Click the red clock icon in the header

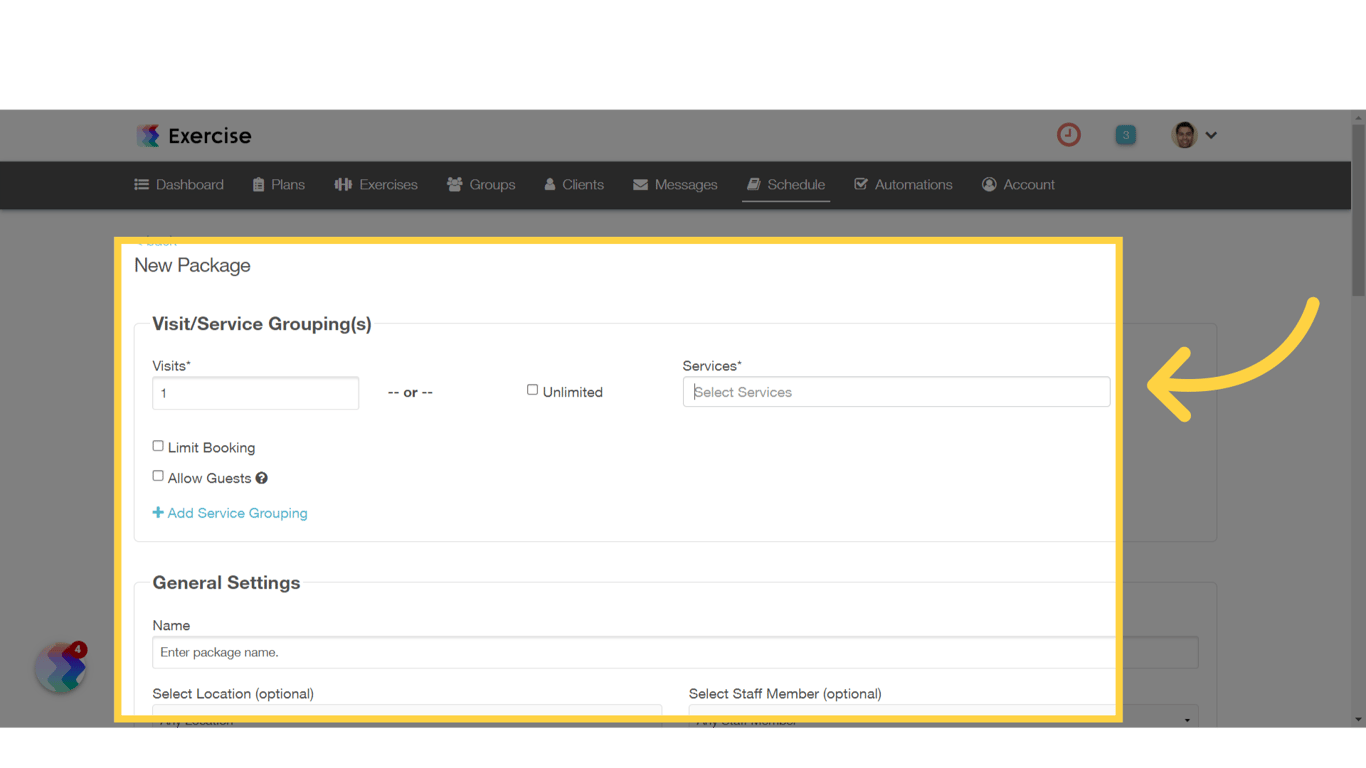coord(1068,134)
